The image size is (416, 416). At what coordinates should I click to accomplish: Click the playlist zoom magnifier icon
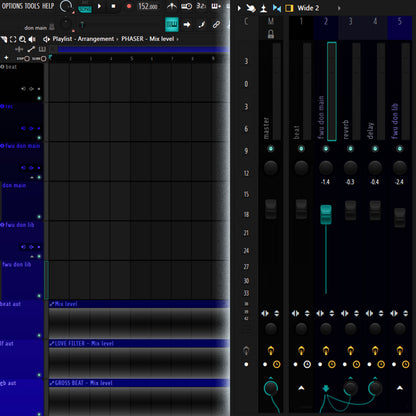22,39
